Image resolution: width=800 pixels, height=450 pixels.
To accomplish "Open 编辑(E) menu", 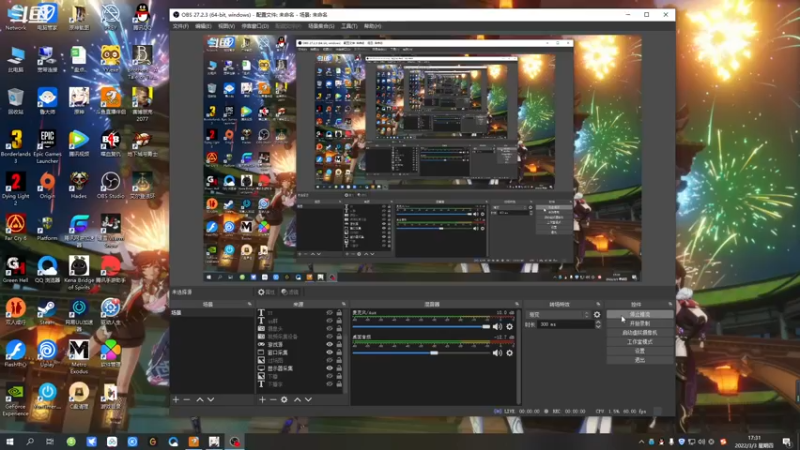I will coord(203,26).
